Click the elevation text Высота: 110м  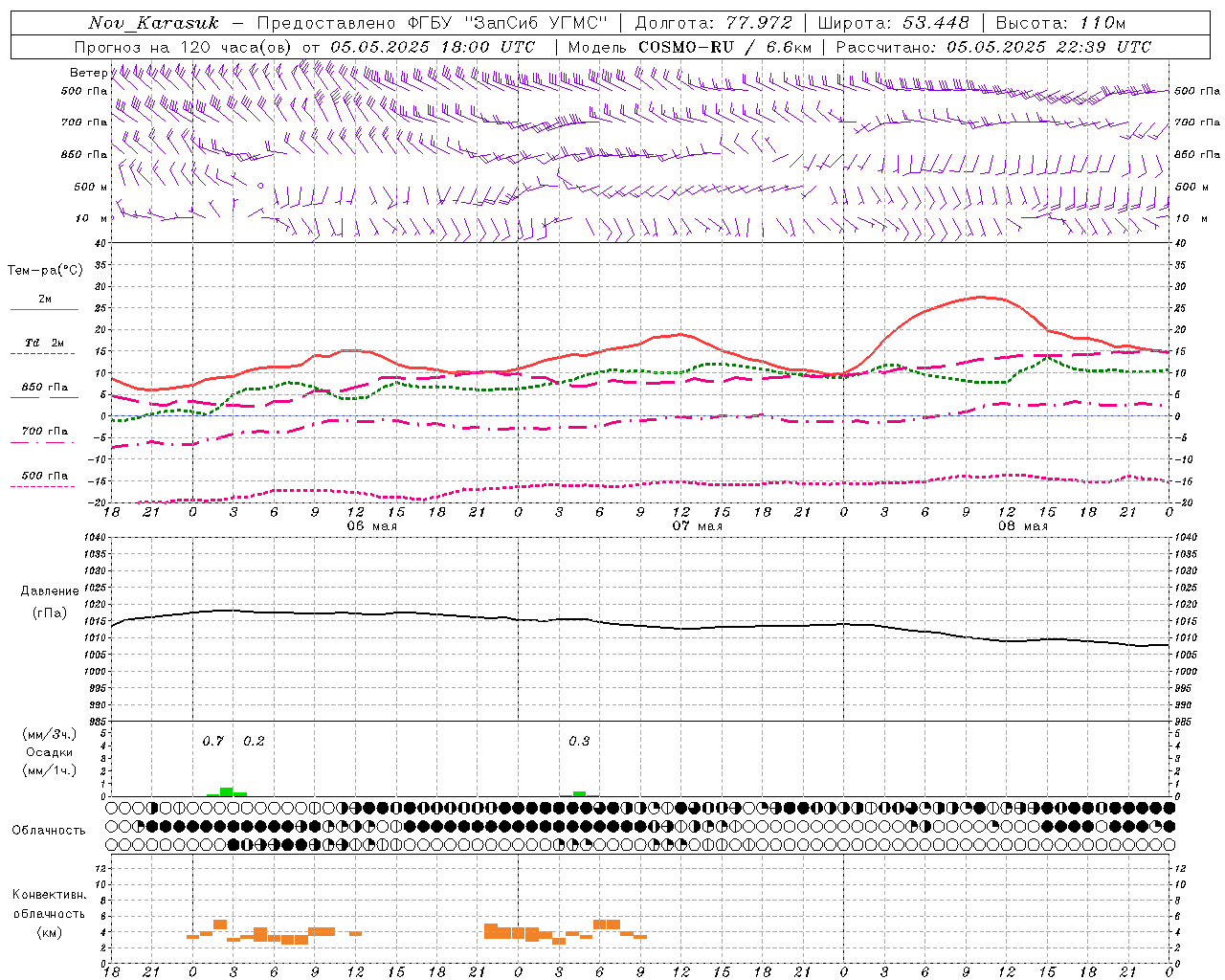[x=1060, y=23]
